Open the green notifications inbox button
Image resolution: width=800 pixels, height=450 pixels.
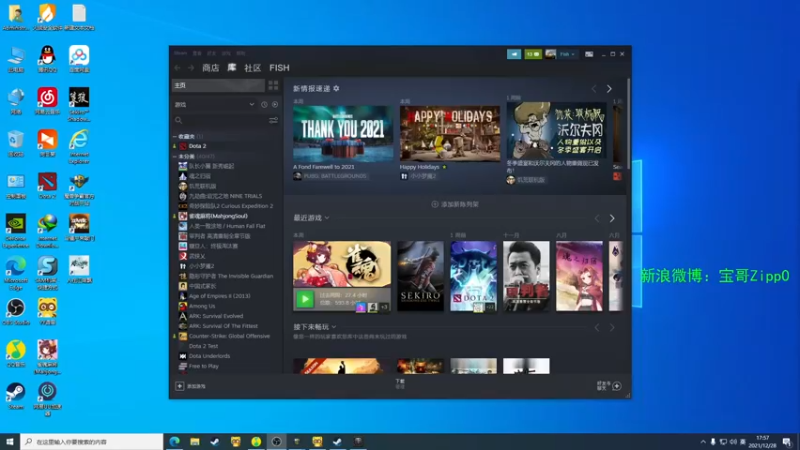pos(533,54)
